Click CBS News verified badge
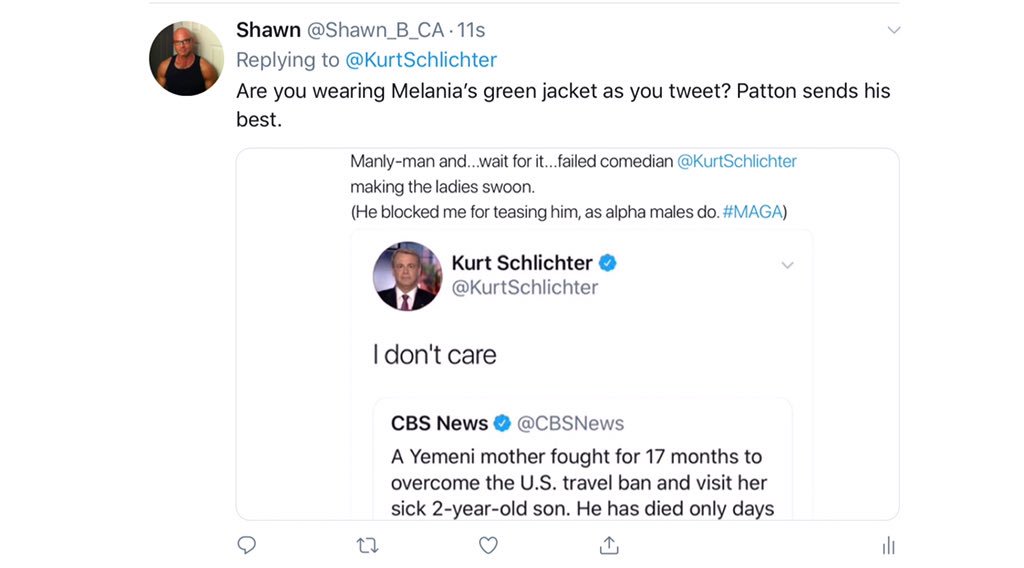 (503, 423)
